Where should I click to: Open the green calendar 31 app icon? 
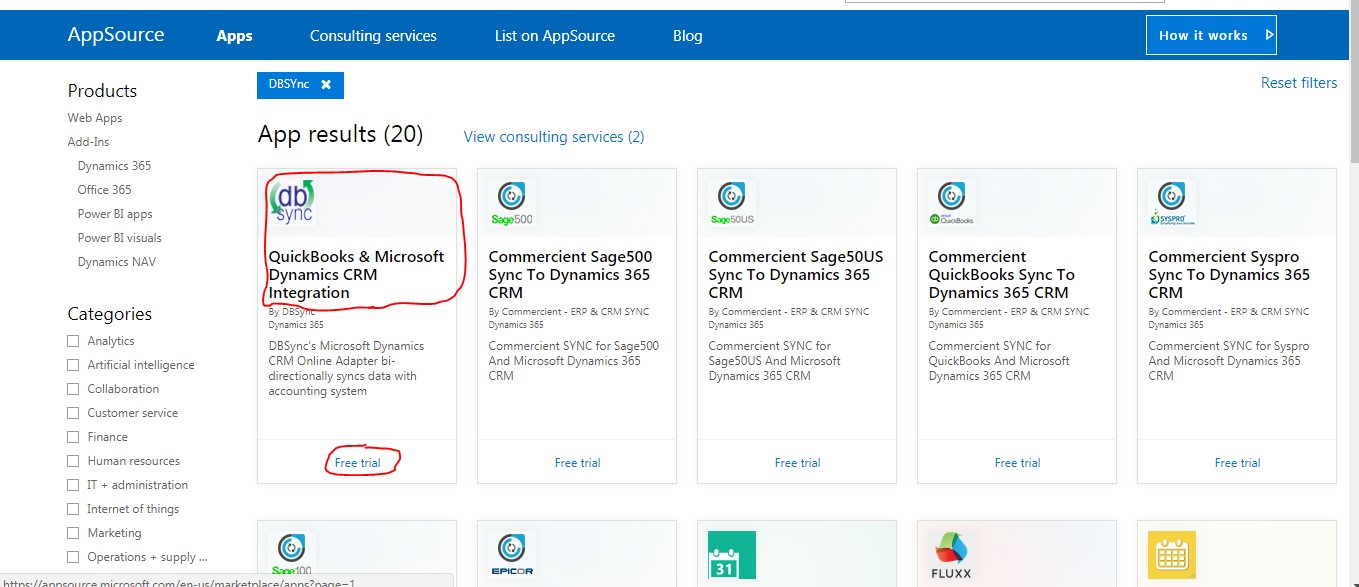point(731,555)
